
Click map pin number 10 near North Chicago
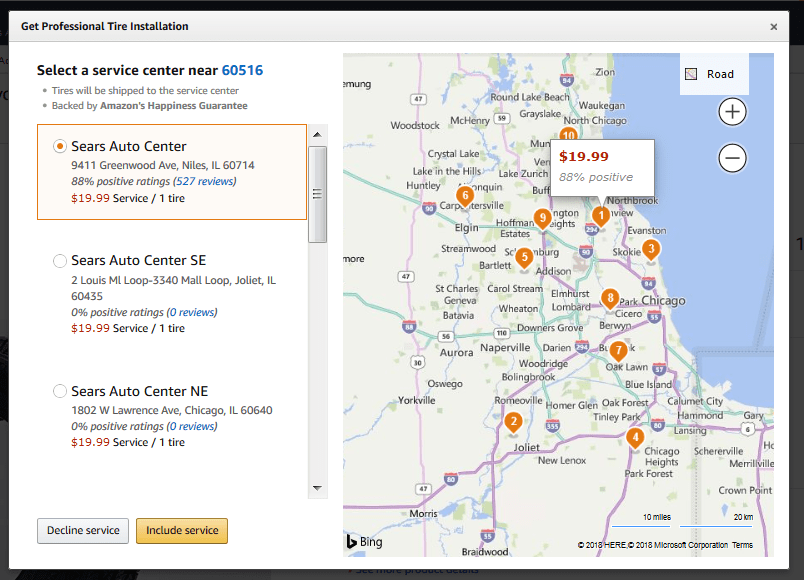pos(568,134)
